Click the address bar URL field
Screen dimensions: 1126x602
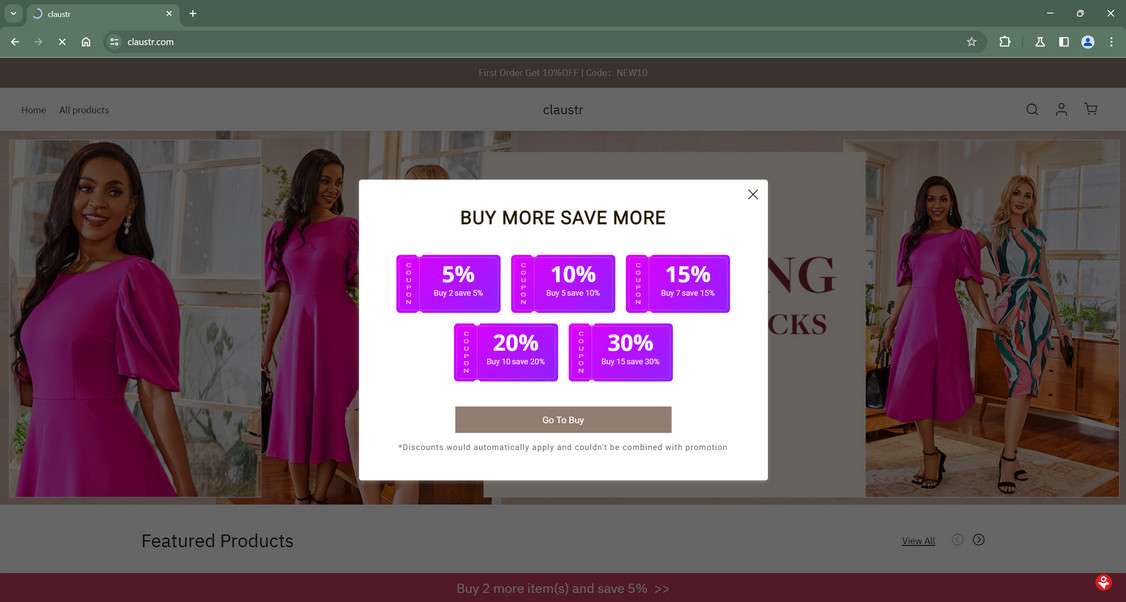[x=500, y=42]
